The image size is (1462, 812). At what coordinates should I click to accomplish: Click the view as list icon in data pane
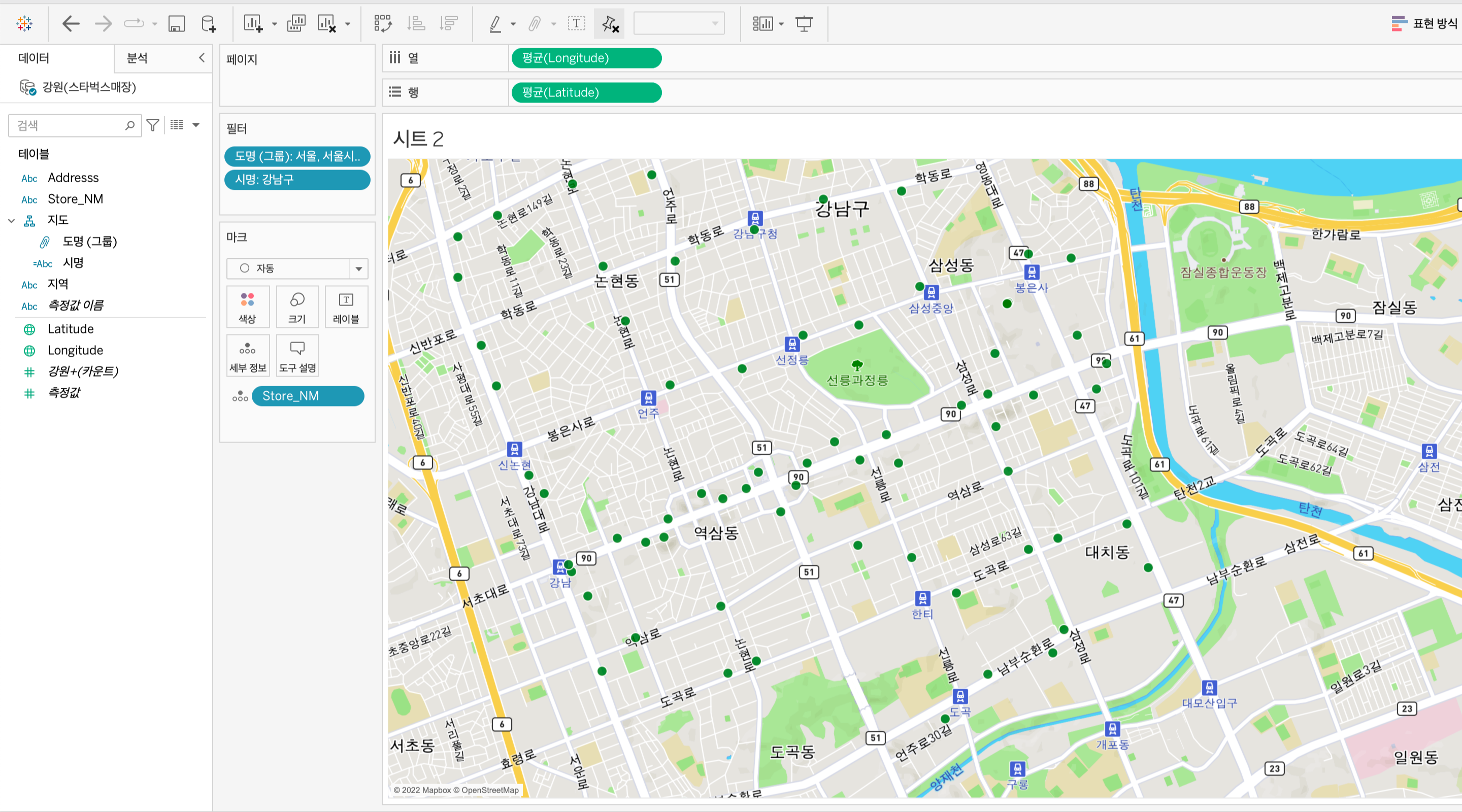tap(177, 125)
